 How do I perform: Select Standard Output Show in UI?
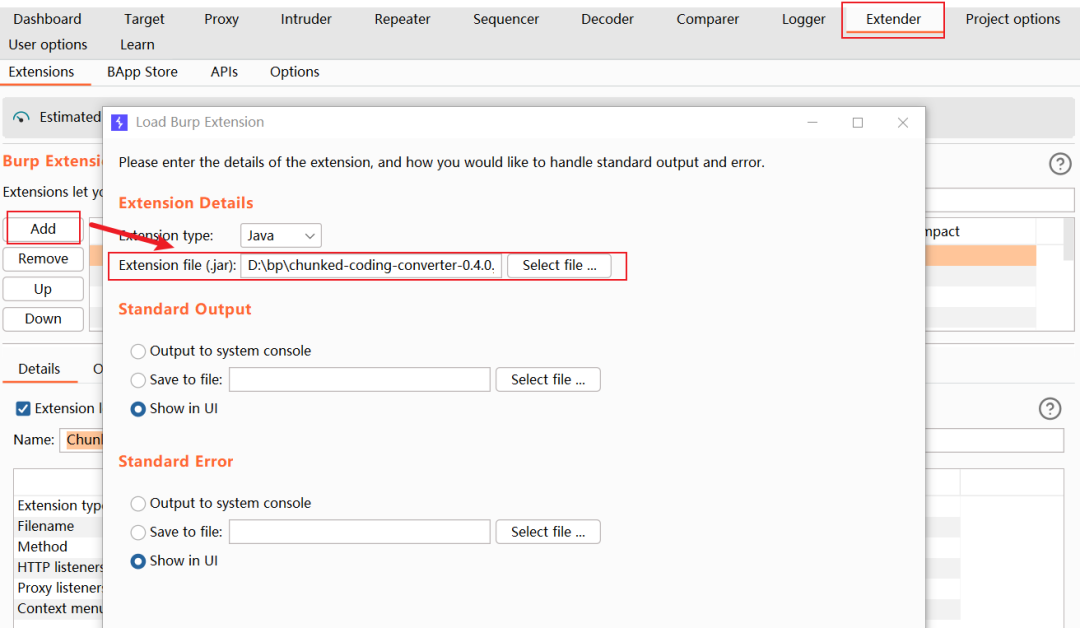138,409
